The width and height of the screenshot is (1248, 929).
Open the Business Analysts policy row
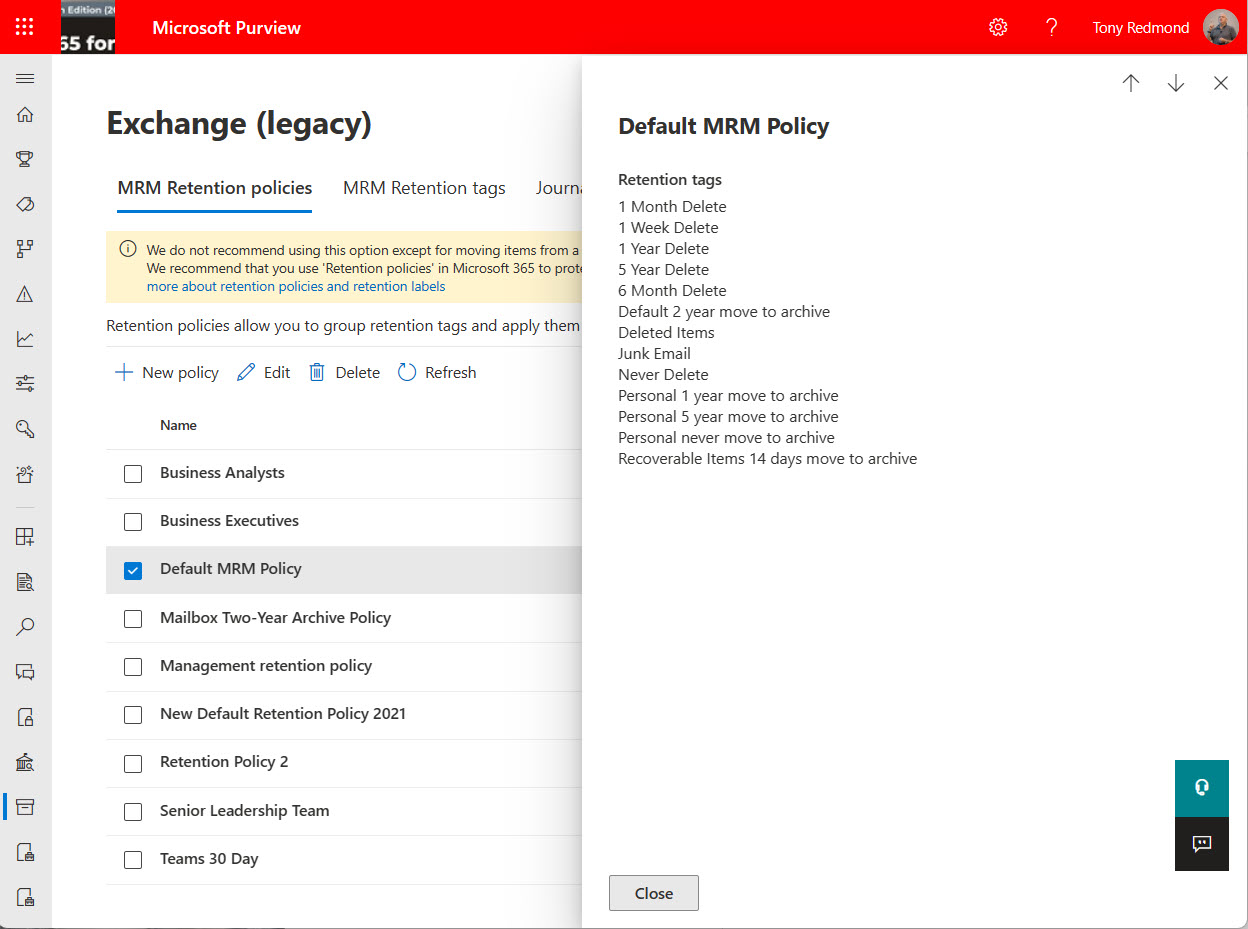[344, 473]
